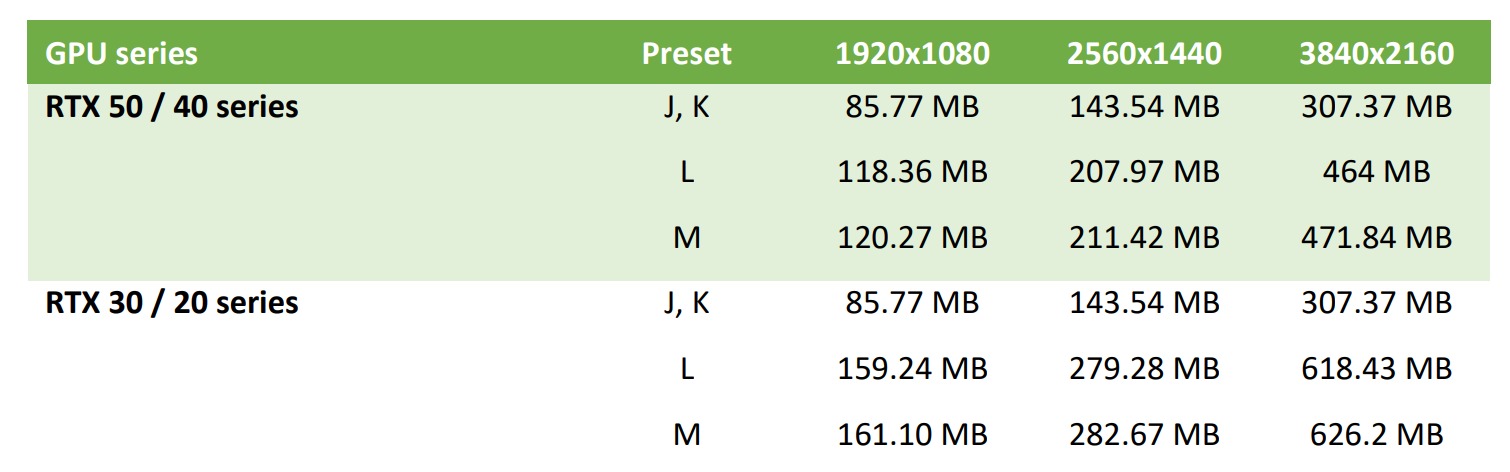Select the 1920x1080 column header

912,53
